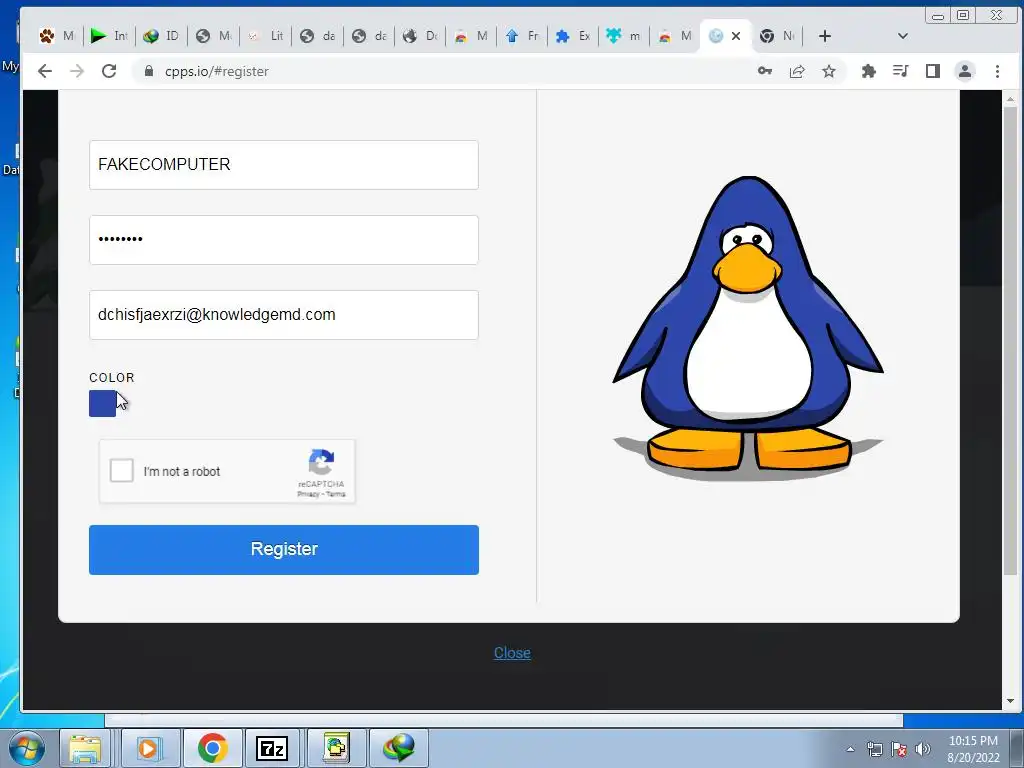Click the scrollbar up arrow
The width and height of the screenshot is (1024, 768).
(x=1010, y=99)
